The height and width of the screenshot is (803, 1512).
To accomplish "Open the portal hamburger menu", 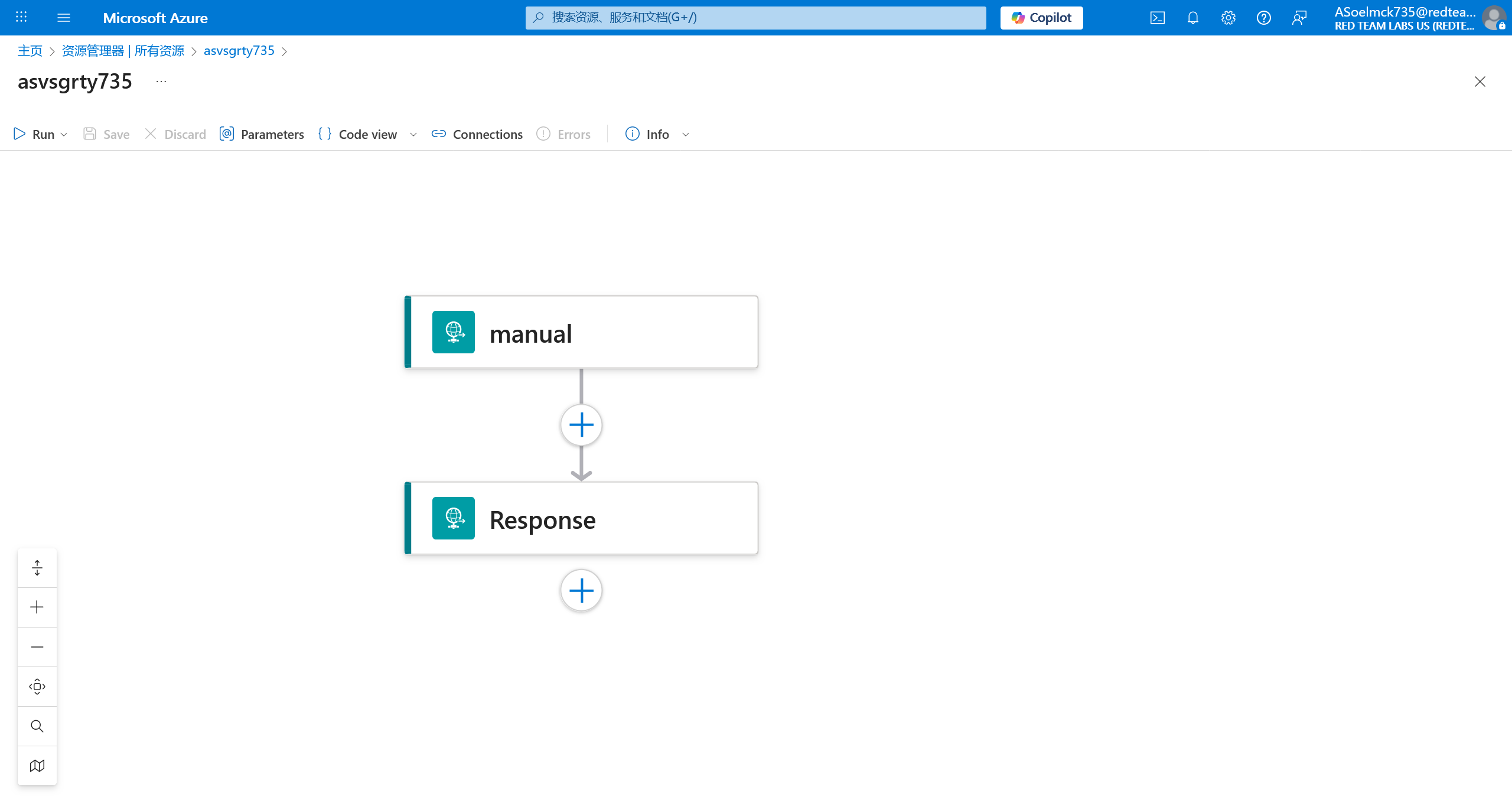I will point(64,18).
